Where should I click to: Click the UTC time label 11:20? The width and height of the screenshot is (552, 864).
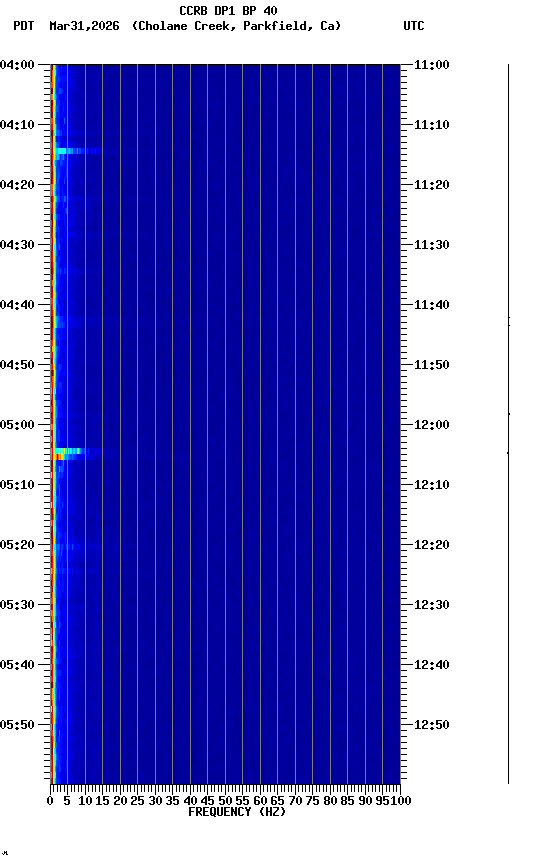[431, 186]
